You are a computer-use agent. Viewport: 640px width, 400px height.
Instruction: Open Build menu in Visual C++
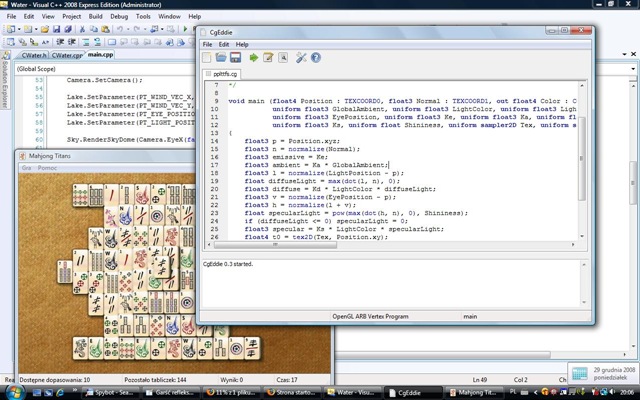click(x=96, y=16)
